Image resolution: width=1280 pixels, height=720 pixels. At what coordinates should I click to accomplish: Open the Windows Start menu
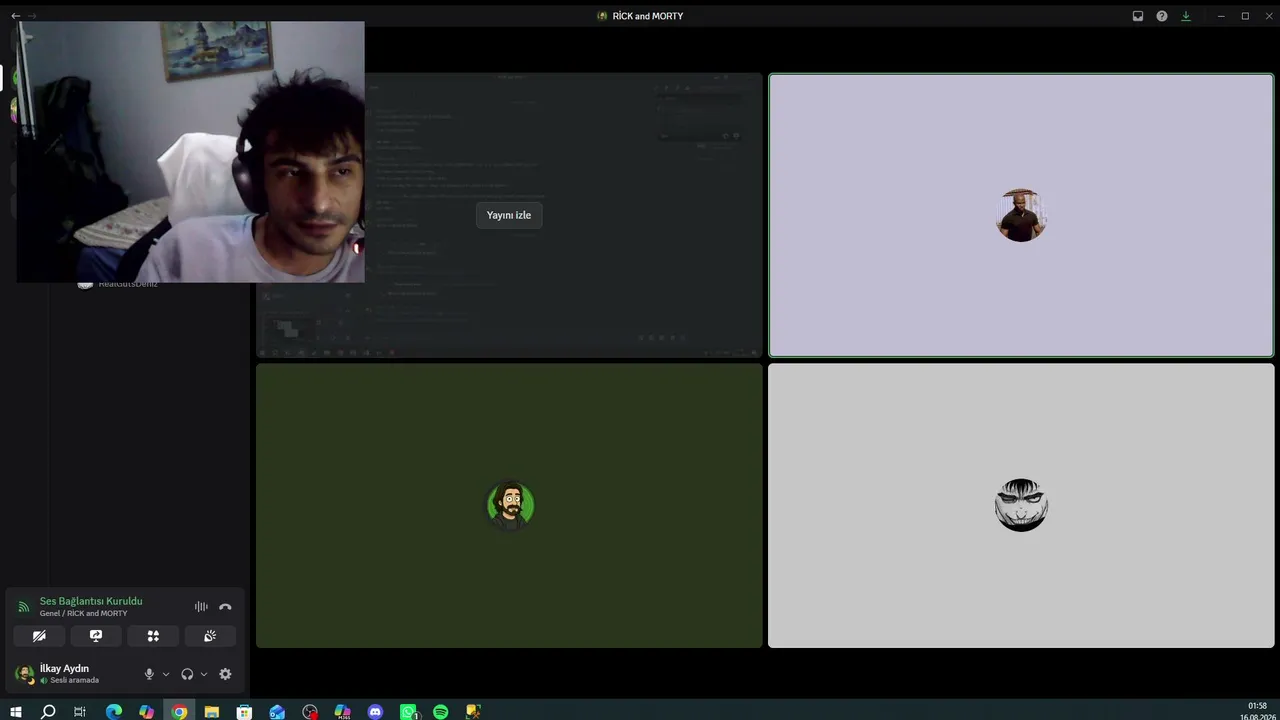pos(16,712)
